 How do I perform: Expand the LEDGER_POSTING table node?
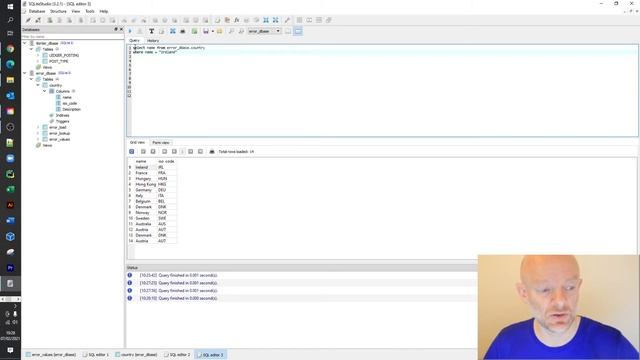coord(38,55)
